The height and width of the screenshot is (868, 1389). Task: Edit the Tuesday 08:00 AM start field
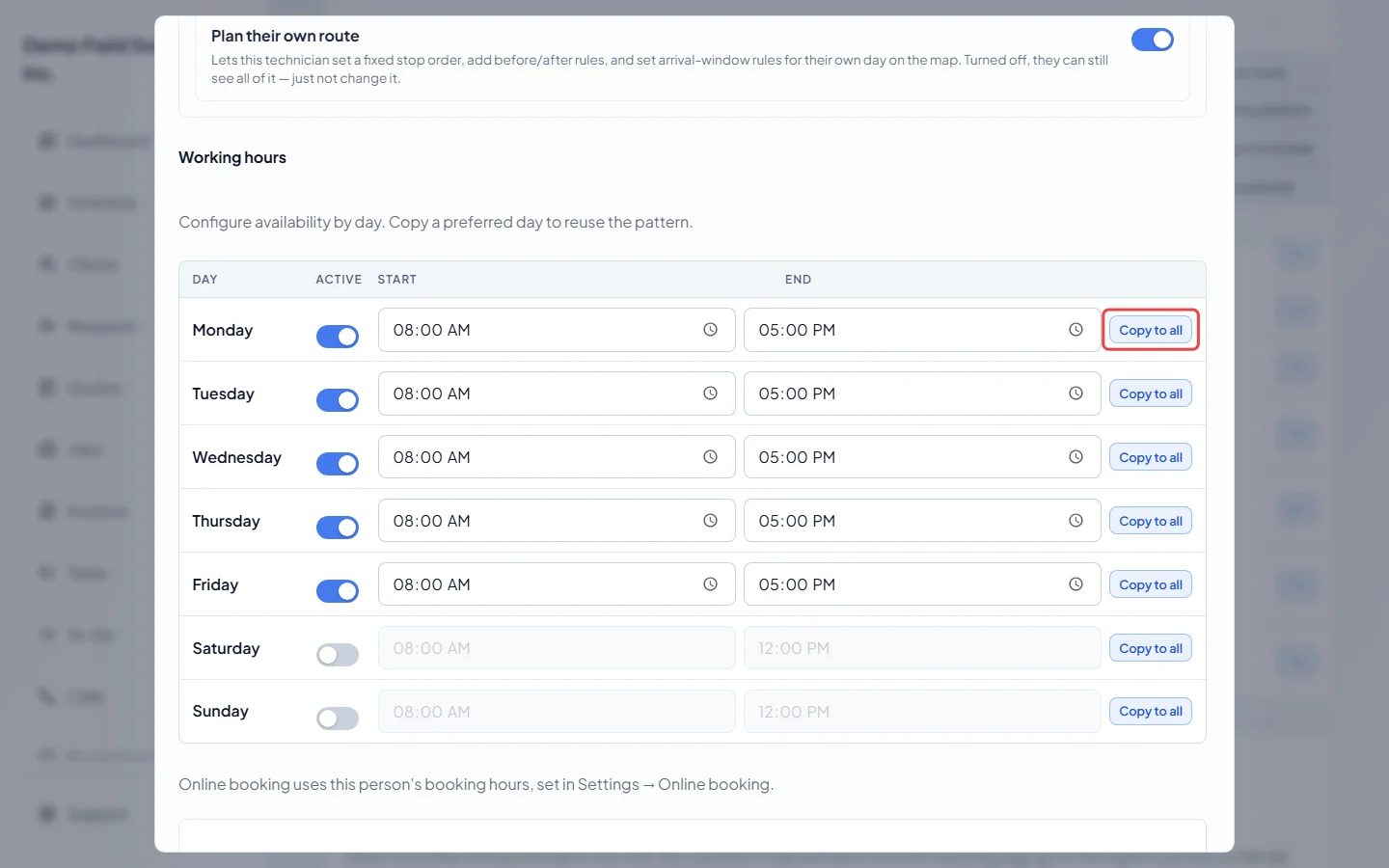[x=557, y=393]
